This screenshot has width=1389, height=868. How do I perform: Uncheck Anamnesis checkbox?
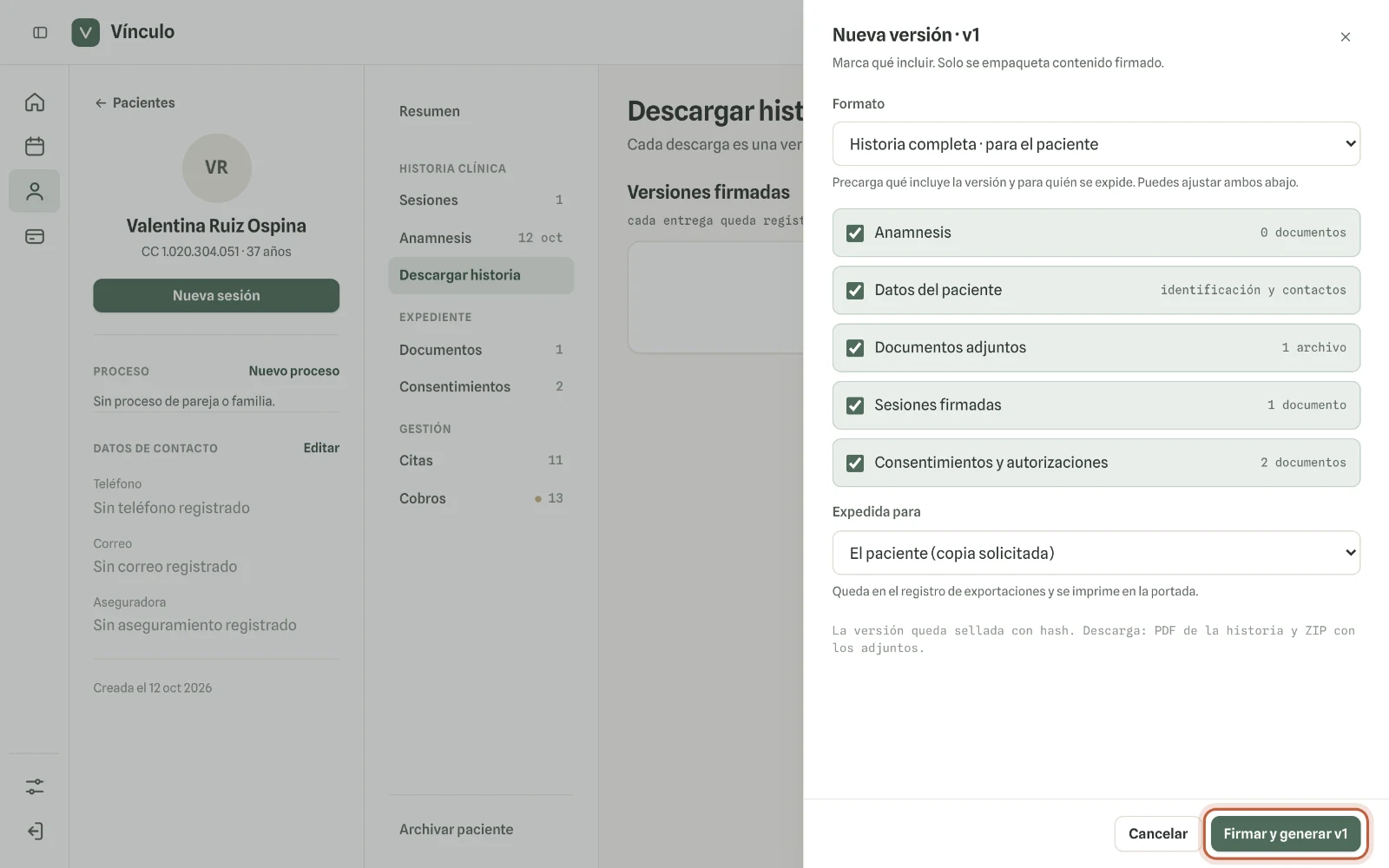[855, 233]
